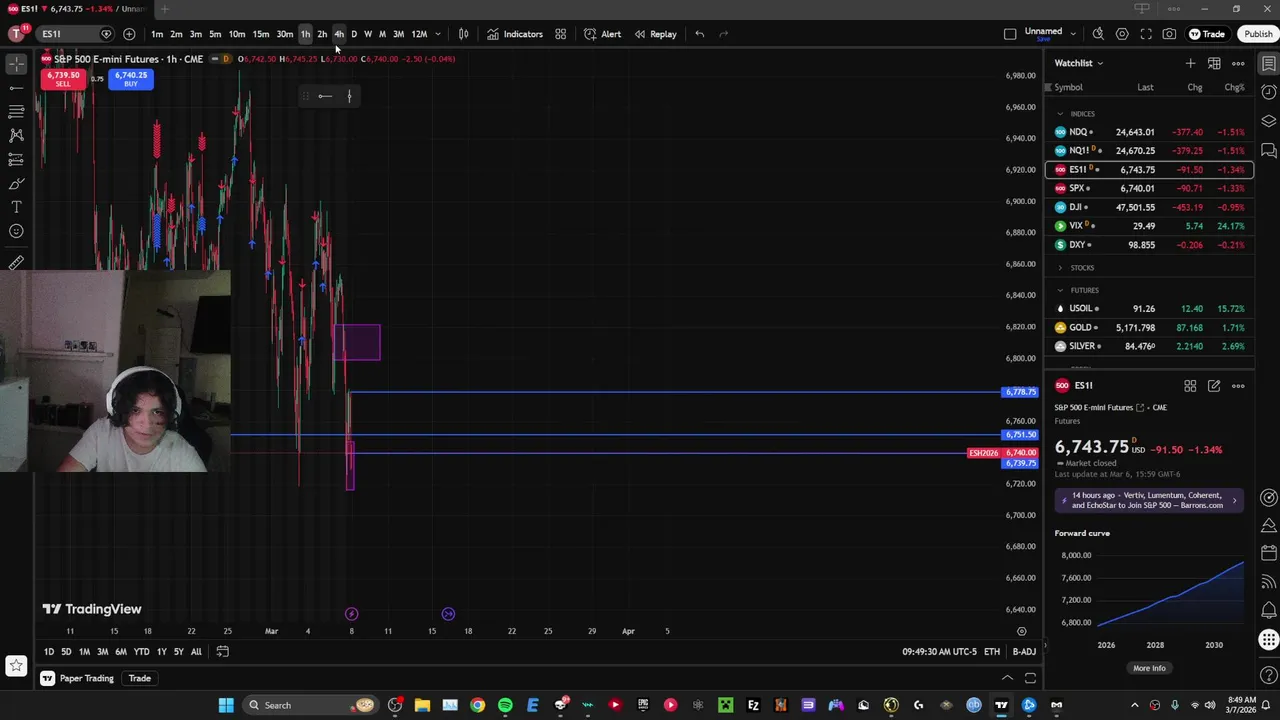Activate the ruler measure tool
Screen dimensions: 1280x720
(16, 264)
